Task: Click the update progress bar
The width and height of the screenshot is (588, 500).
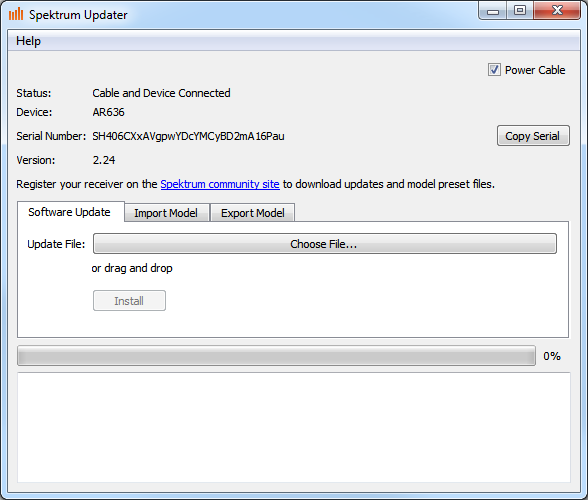Action: [276, 356]
